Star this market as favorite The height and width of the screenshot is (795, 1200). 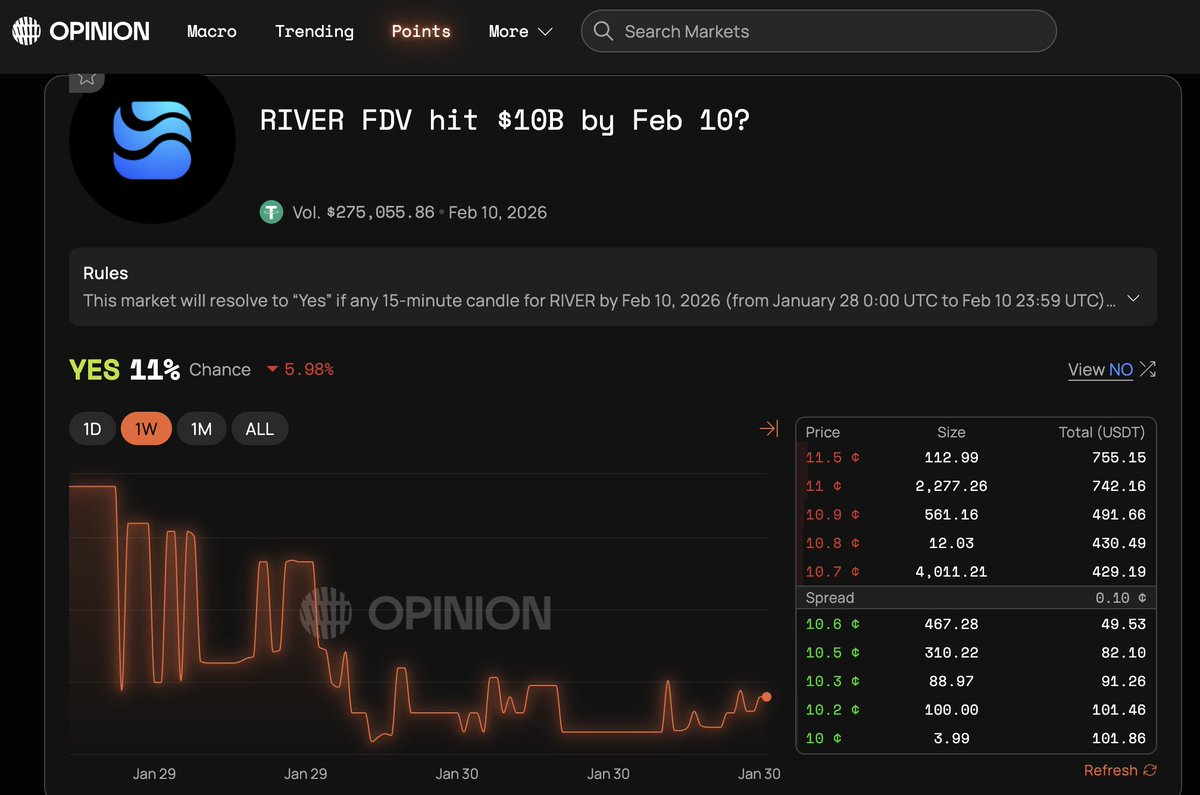[x=87, y=77]
